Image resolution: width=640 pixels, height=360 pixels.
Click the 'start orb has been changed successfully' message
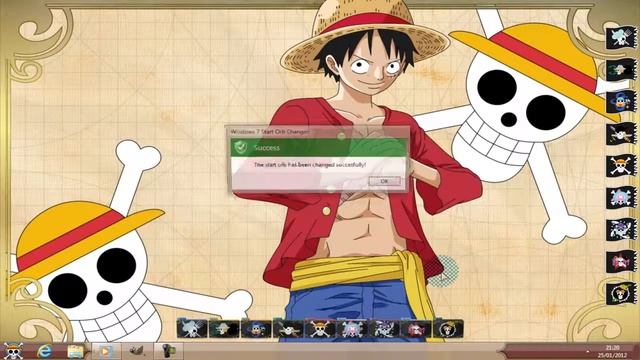click(x=310, y=165)
